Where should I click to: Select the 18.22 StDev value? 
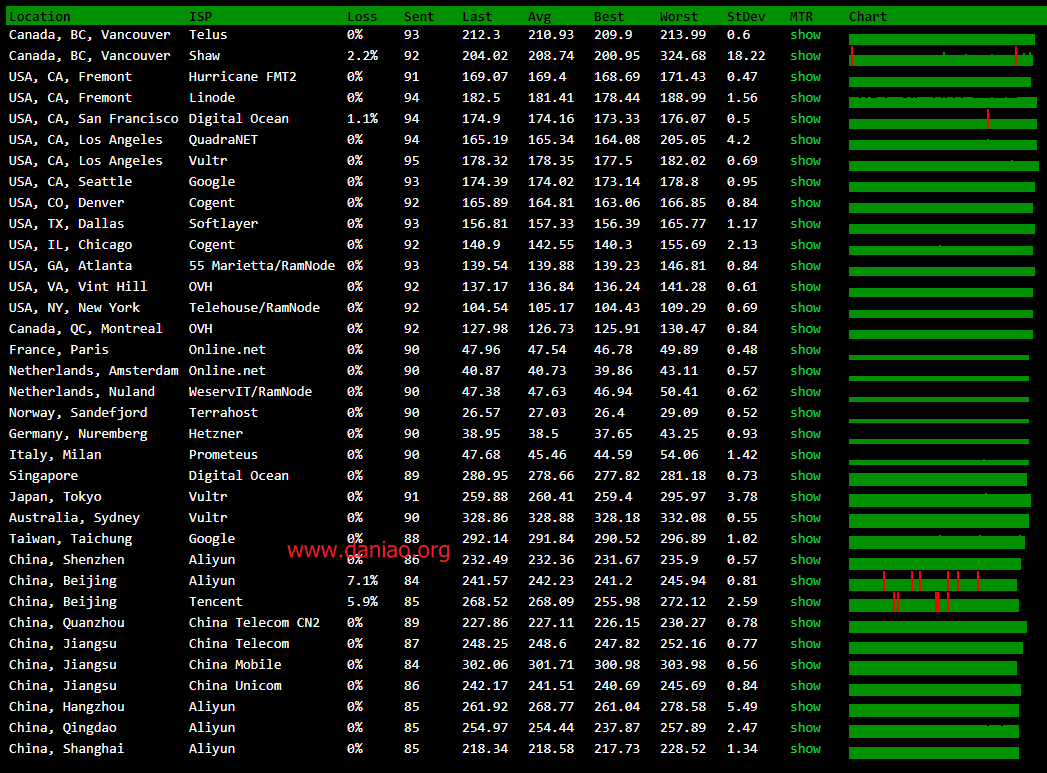click(746, 55)
